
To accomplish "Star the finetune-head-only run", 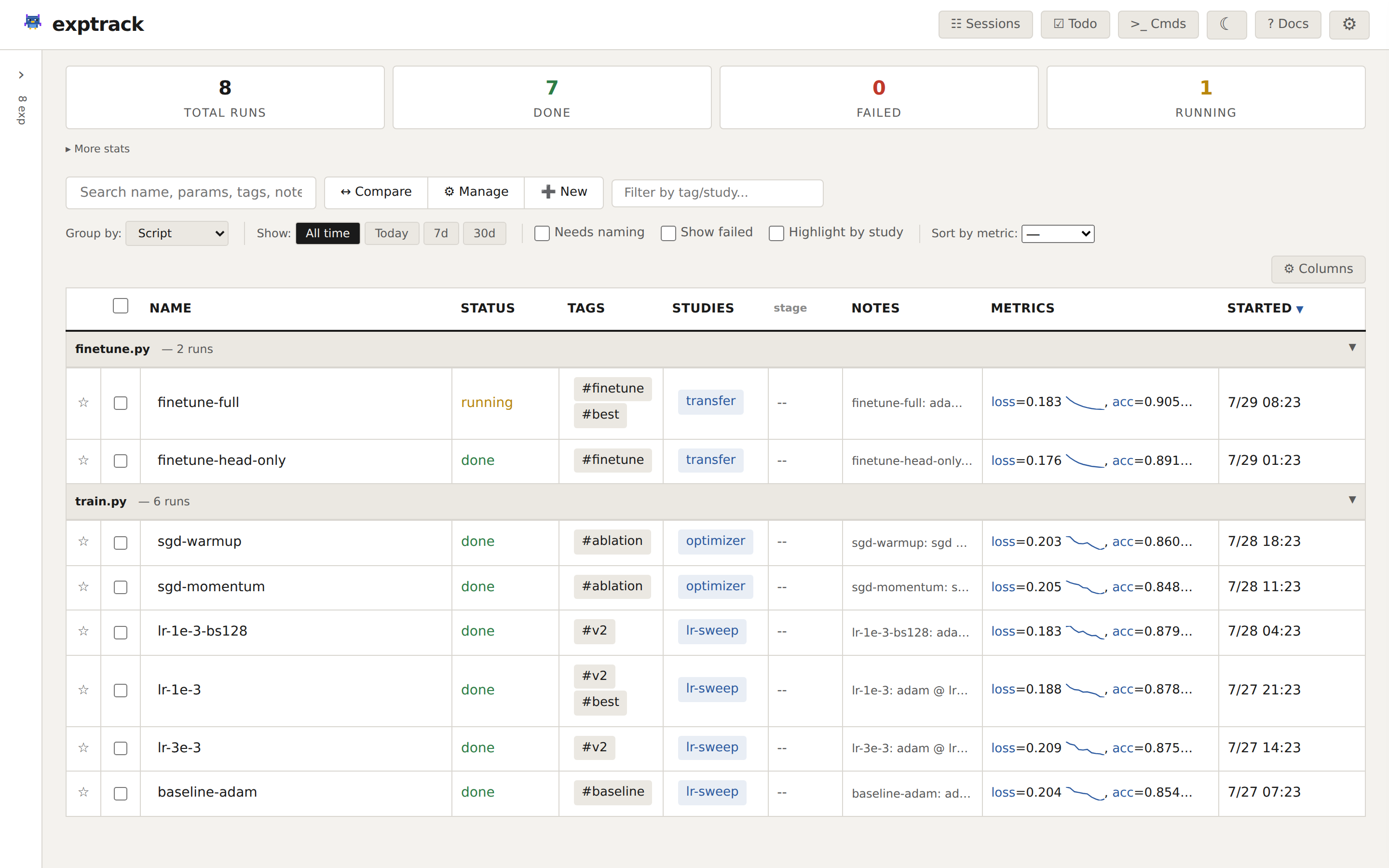I will (83, 461).
